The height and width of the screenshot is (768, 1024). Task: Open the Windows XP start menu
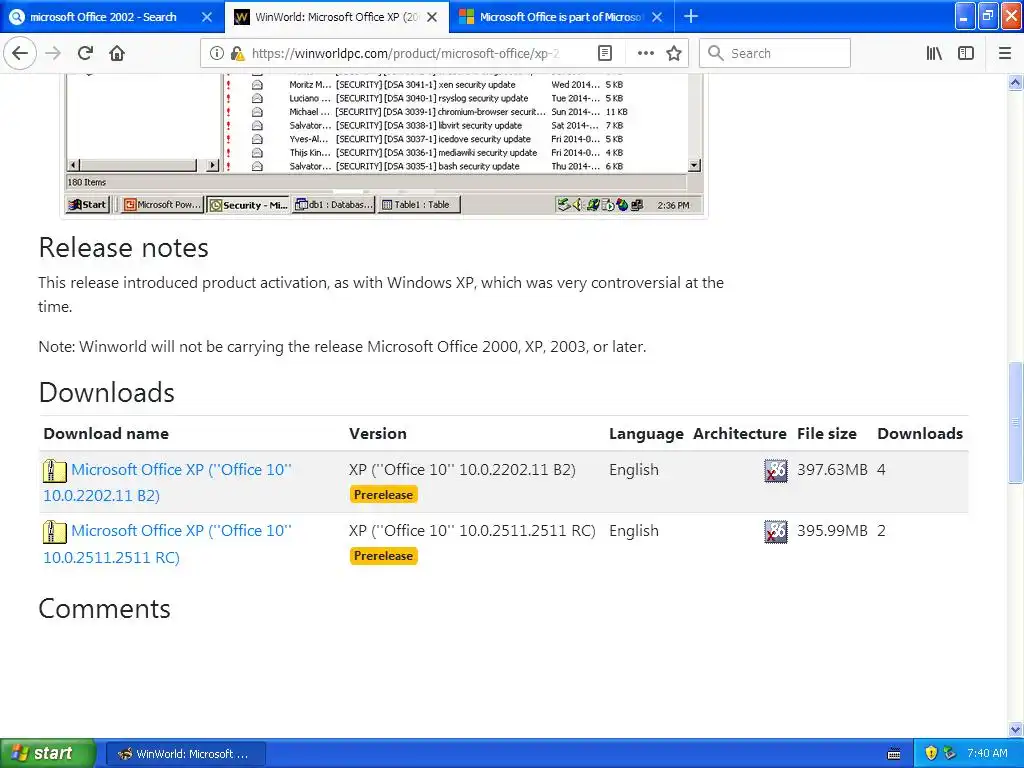(47, 753)
